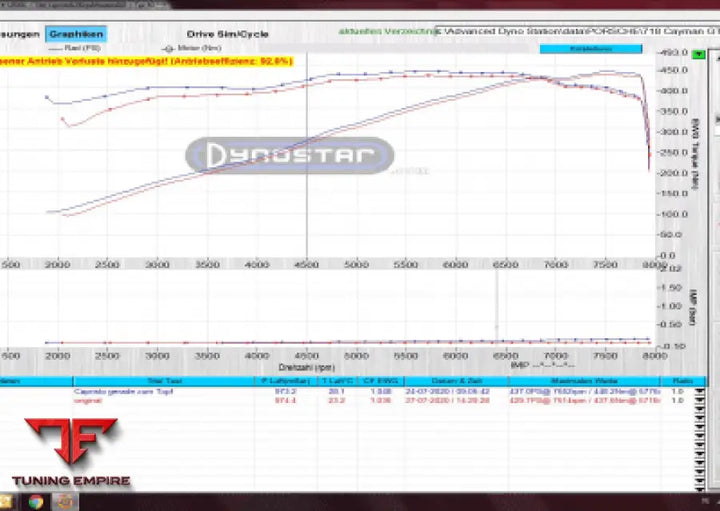Toggle the Rad (PS) legend entry
Viewport: 720px width, 511px height.
click(80, 47)
